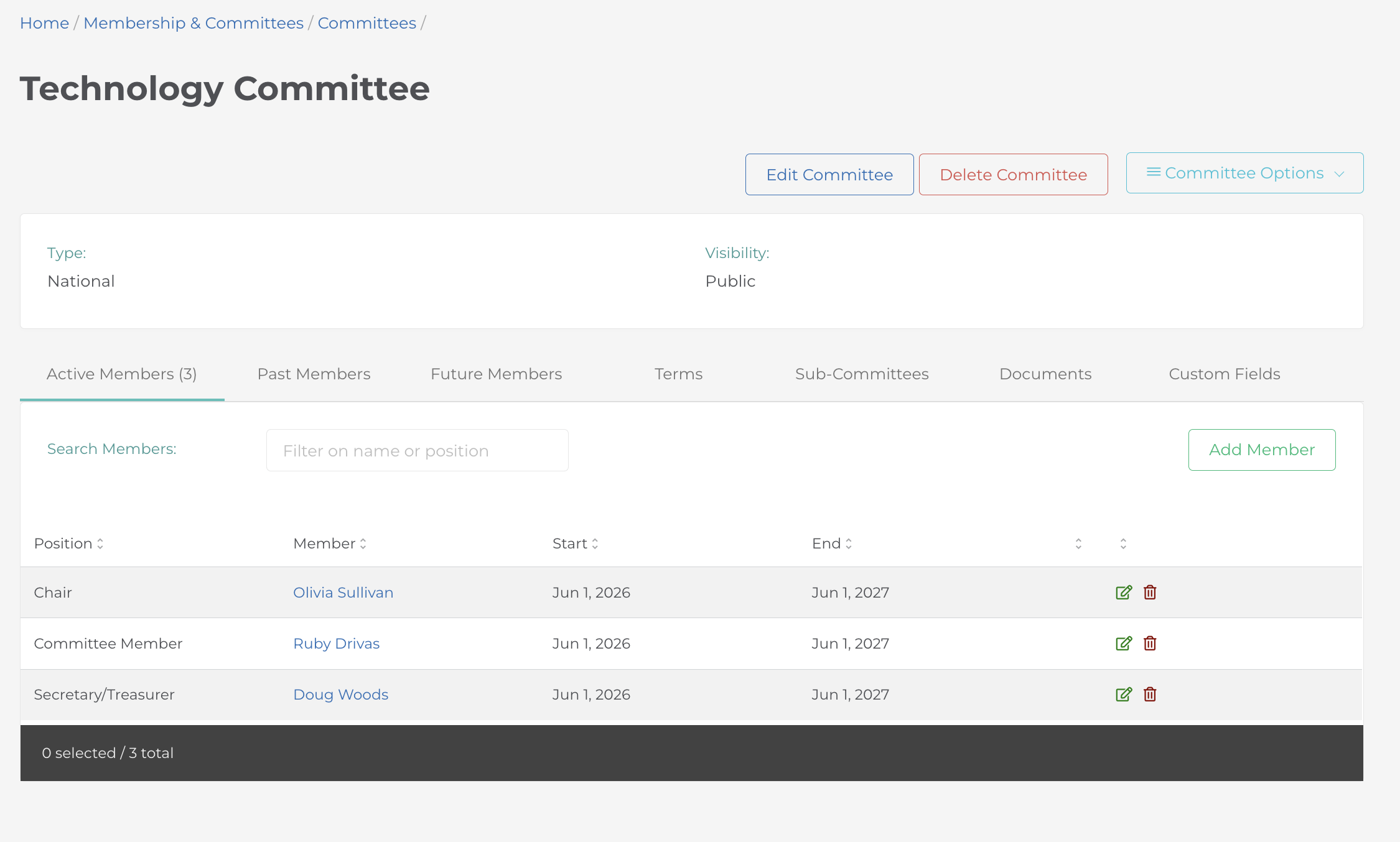Click the Public visibility value
1400x842 pixels.
point(730,281)
